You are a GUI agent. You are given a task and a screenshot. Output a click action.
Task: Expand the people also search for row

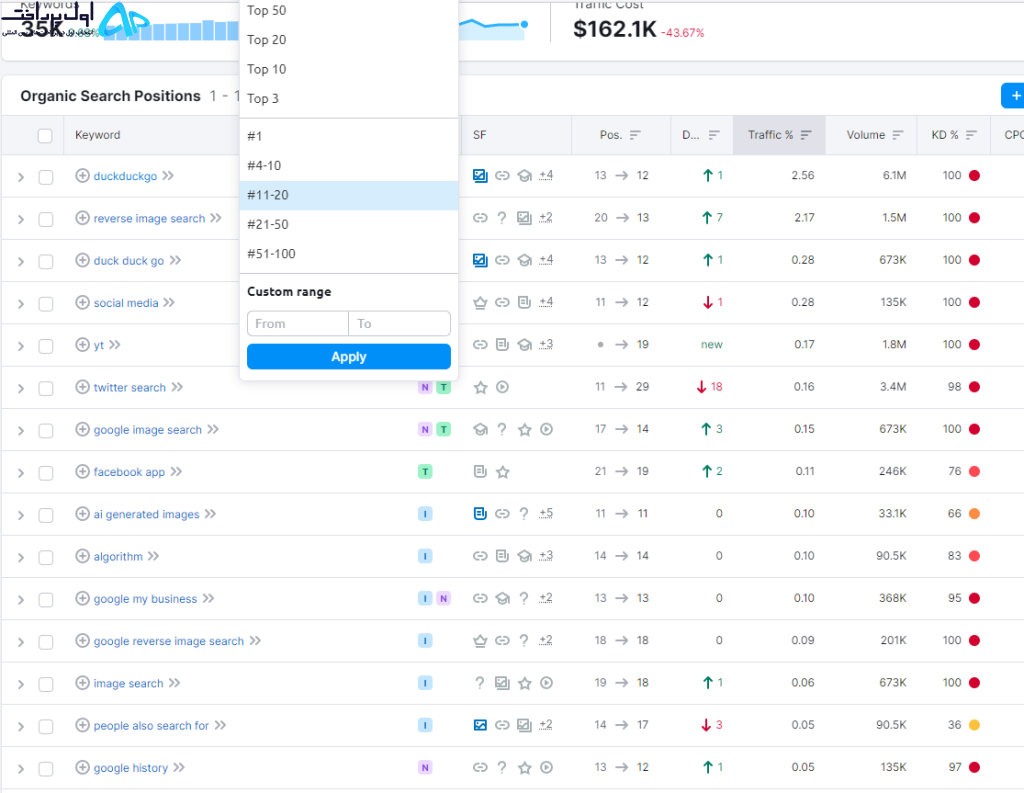click(x=21, y=726)
